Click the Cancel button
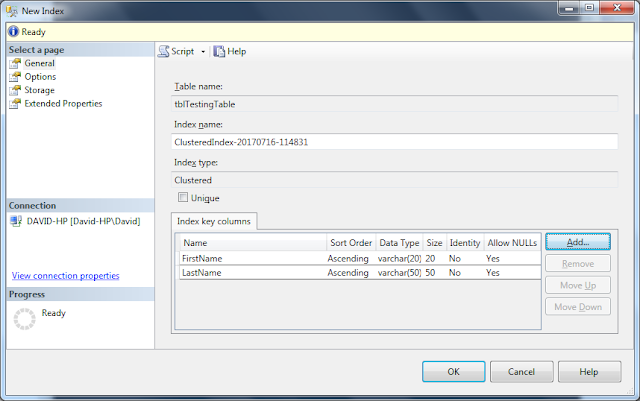The image size is (640, 401). click(x=521, y=372)
